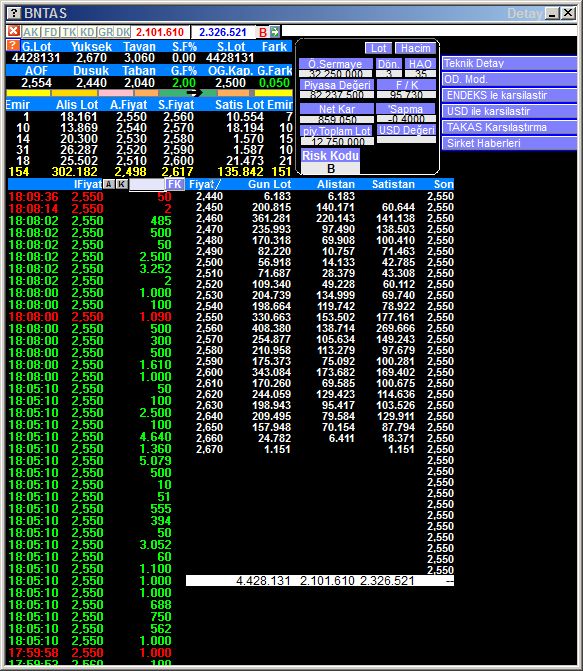This screenshot has width=583, height=671.
Task: Toggle the TK toolbar button
Action: [x=69, y=32]
